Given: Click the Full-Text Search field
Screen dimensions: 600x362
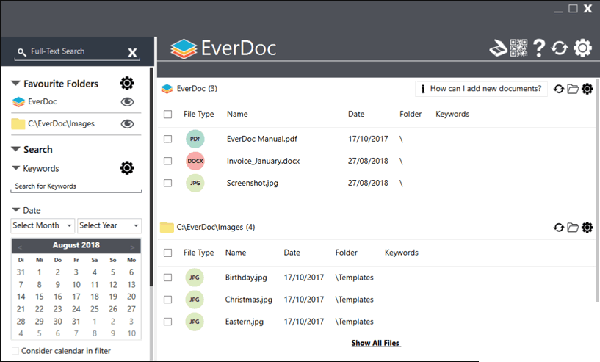Looking at the screenshot, I should pyautogui.click(x=77, y=51).
